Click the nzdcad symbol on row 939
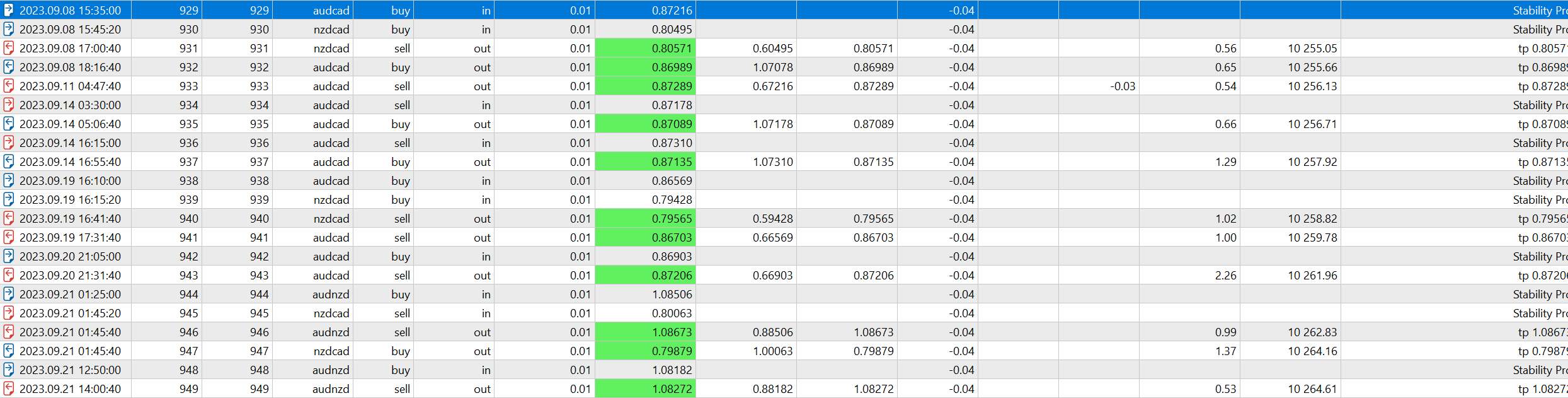 tap(331, 200)
